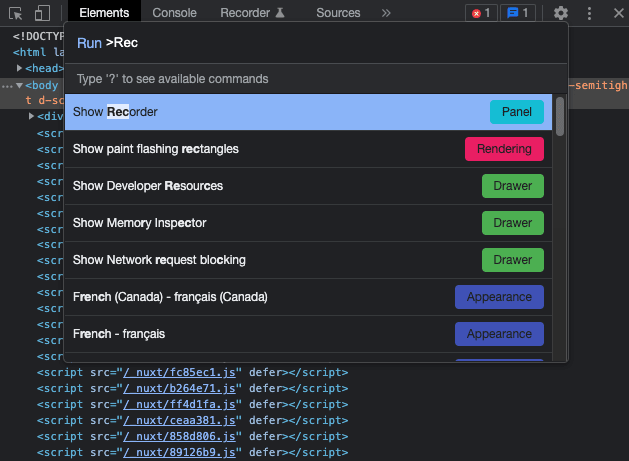Expand the head element node
Screen dimensions: 629x461
click(19, 68)
